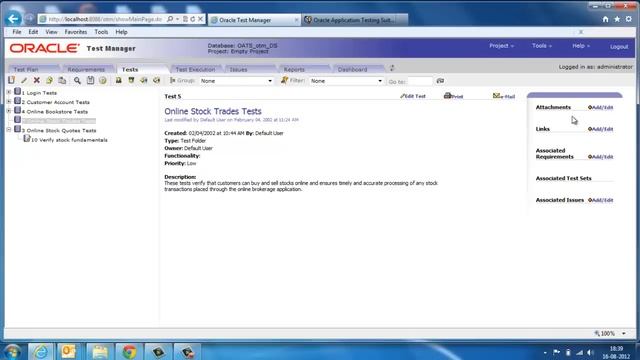
Task: Click the red X delete icon
Action: coord(37,80)
